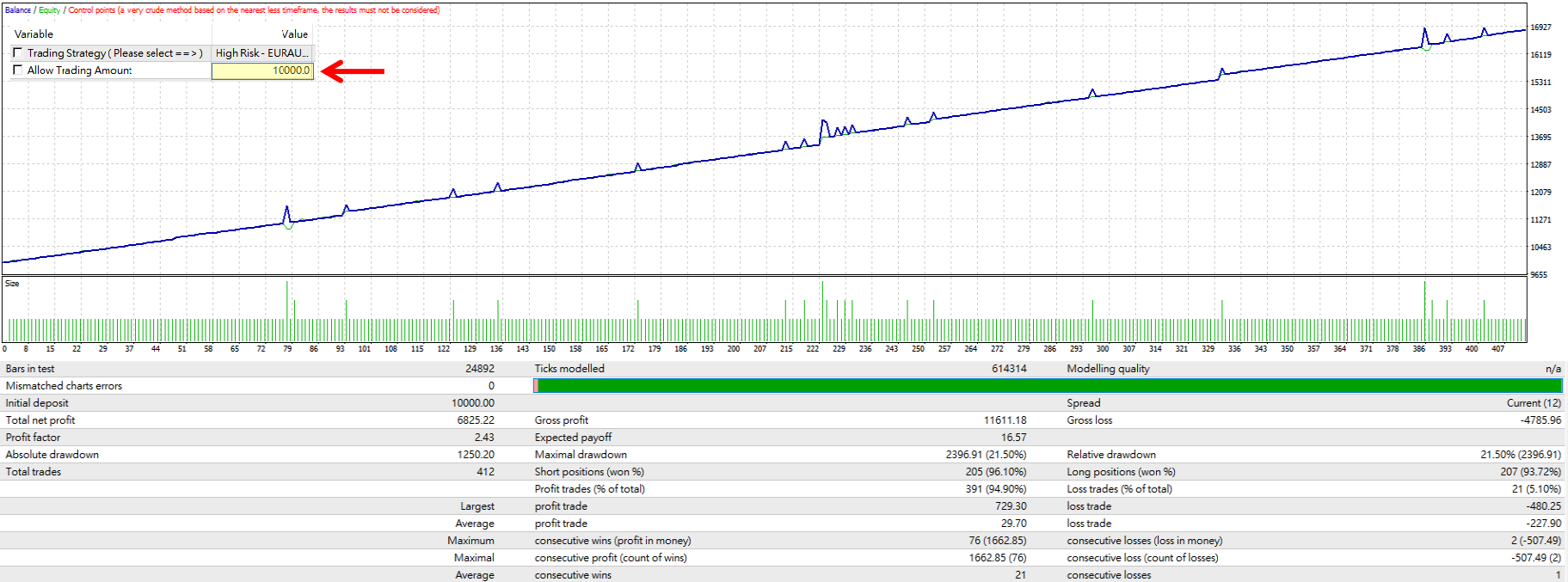
Task: Select the Initial deposit value 10000.00
Action: 473,403
